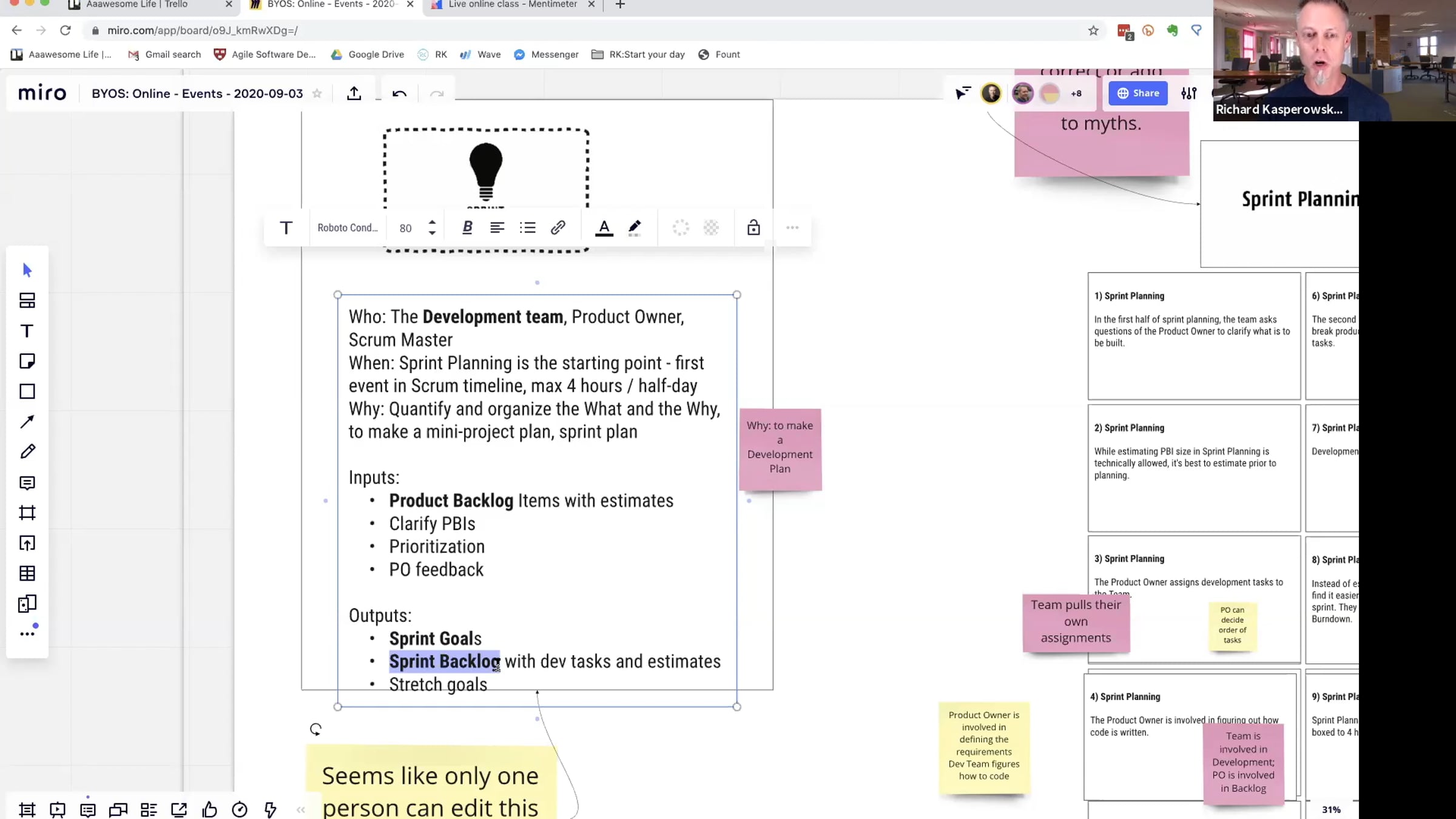This screenshot has width=1456, height=819.
Task: Show the +8 more collaborators
Action: point(1076,93)
